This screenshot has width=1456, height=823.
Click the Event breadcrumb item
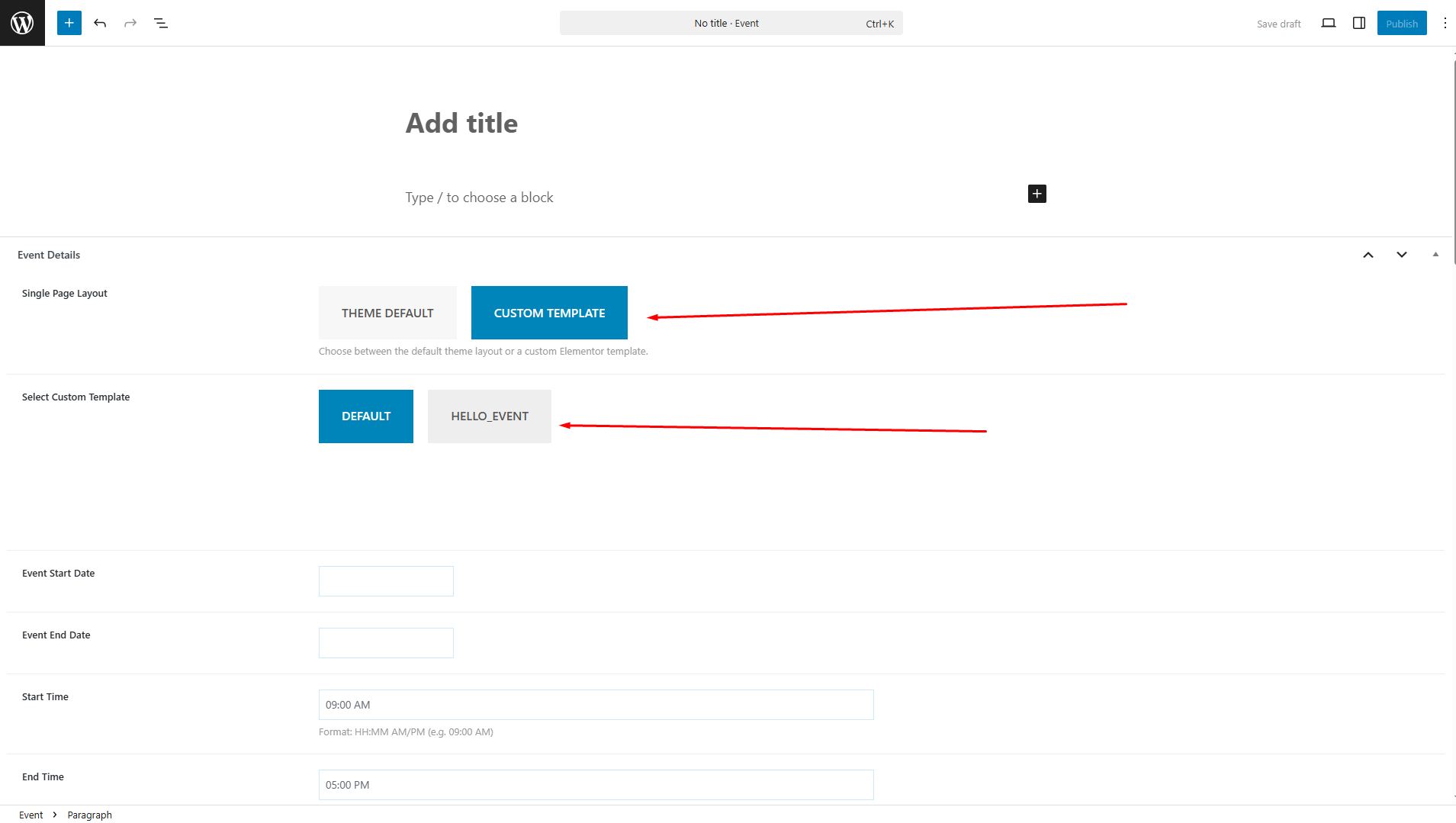coord(31,815)
